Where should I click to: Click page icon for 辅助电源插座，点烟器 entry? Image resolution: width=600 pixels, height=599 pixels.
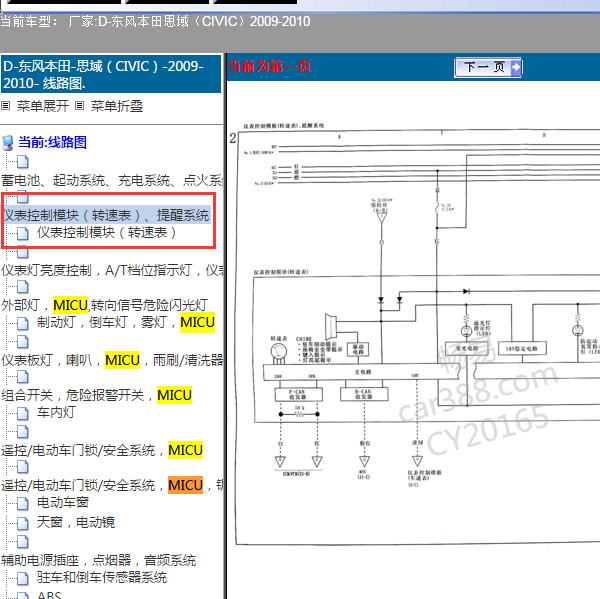pyautogui.click(x=23, y=542)
